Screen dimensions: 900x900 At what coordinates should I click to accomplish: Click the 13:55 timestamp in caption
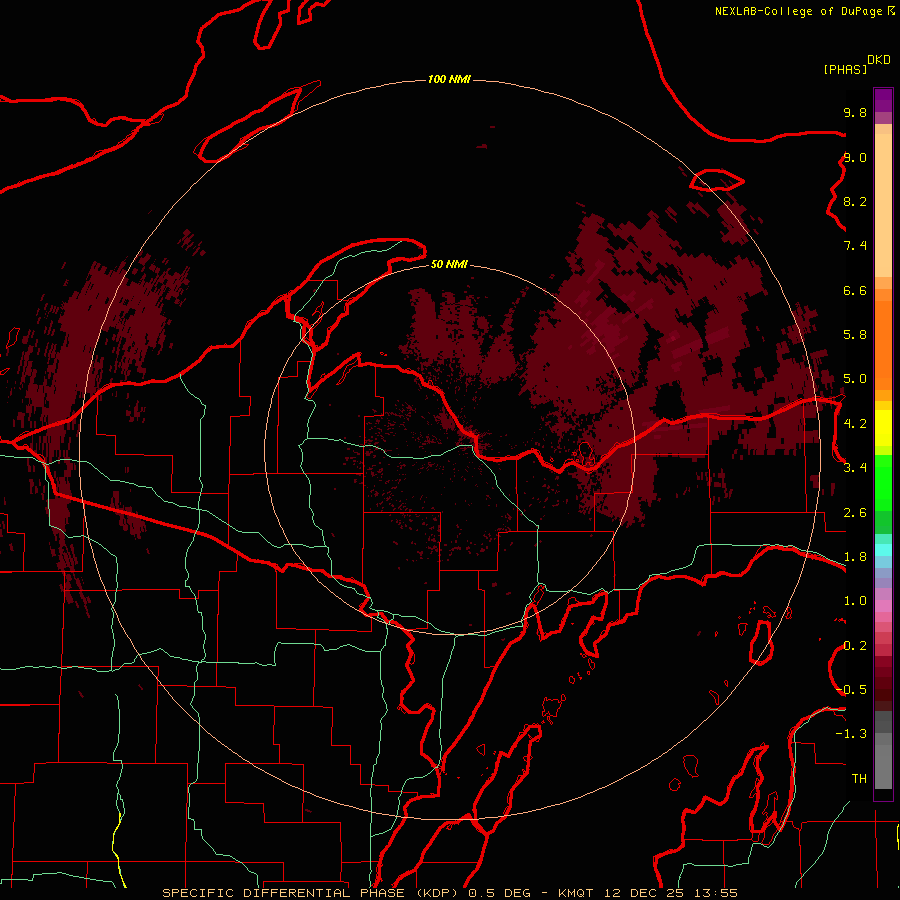(x=715, y=893)
